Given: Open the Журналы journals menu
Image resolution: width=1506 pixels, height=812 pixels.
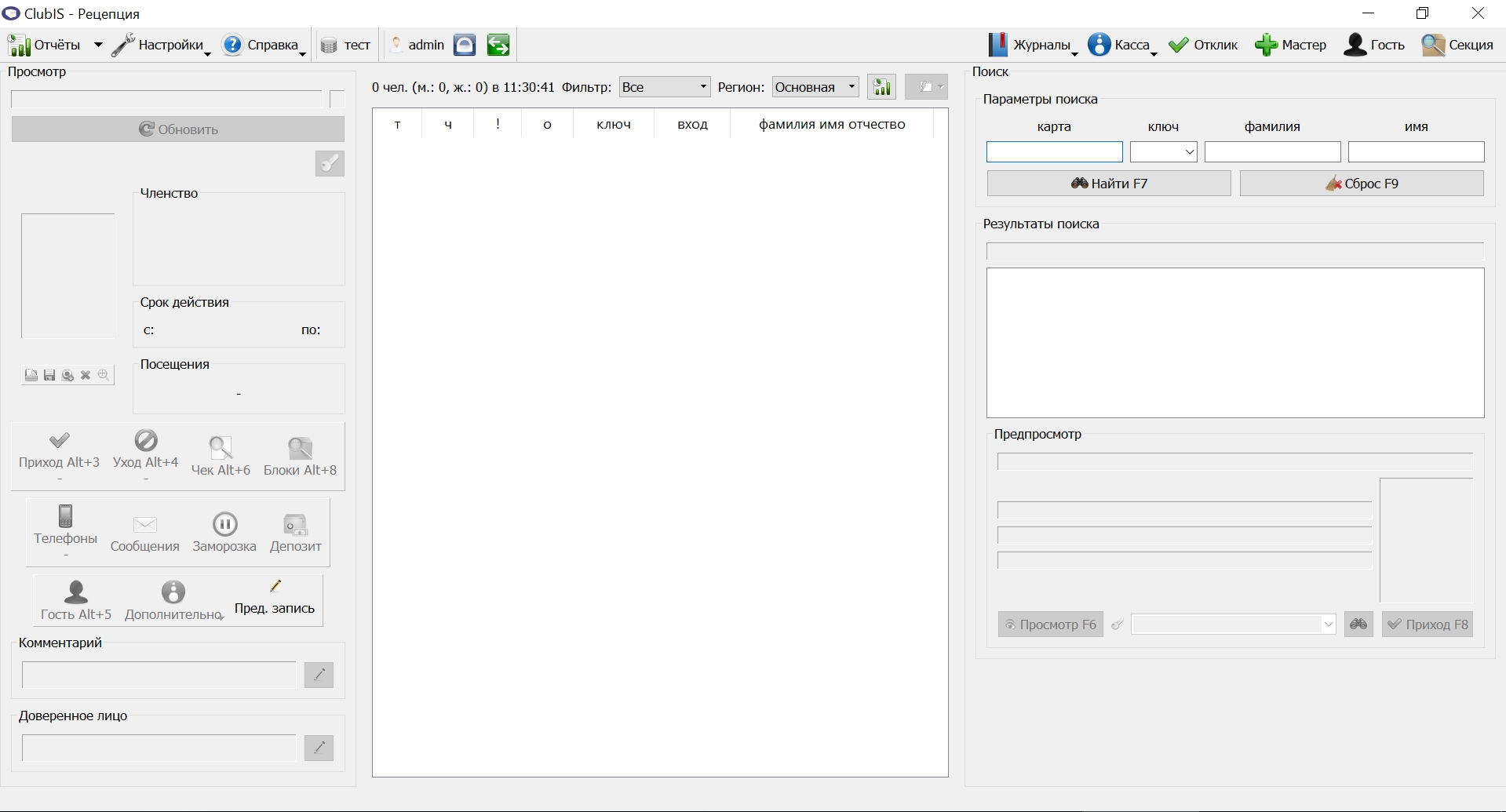Looking at the screenshot, I should pos(1032,46).
